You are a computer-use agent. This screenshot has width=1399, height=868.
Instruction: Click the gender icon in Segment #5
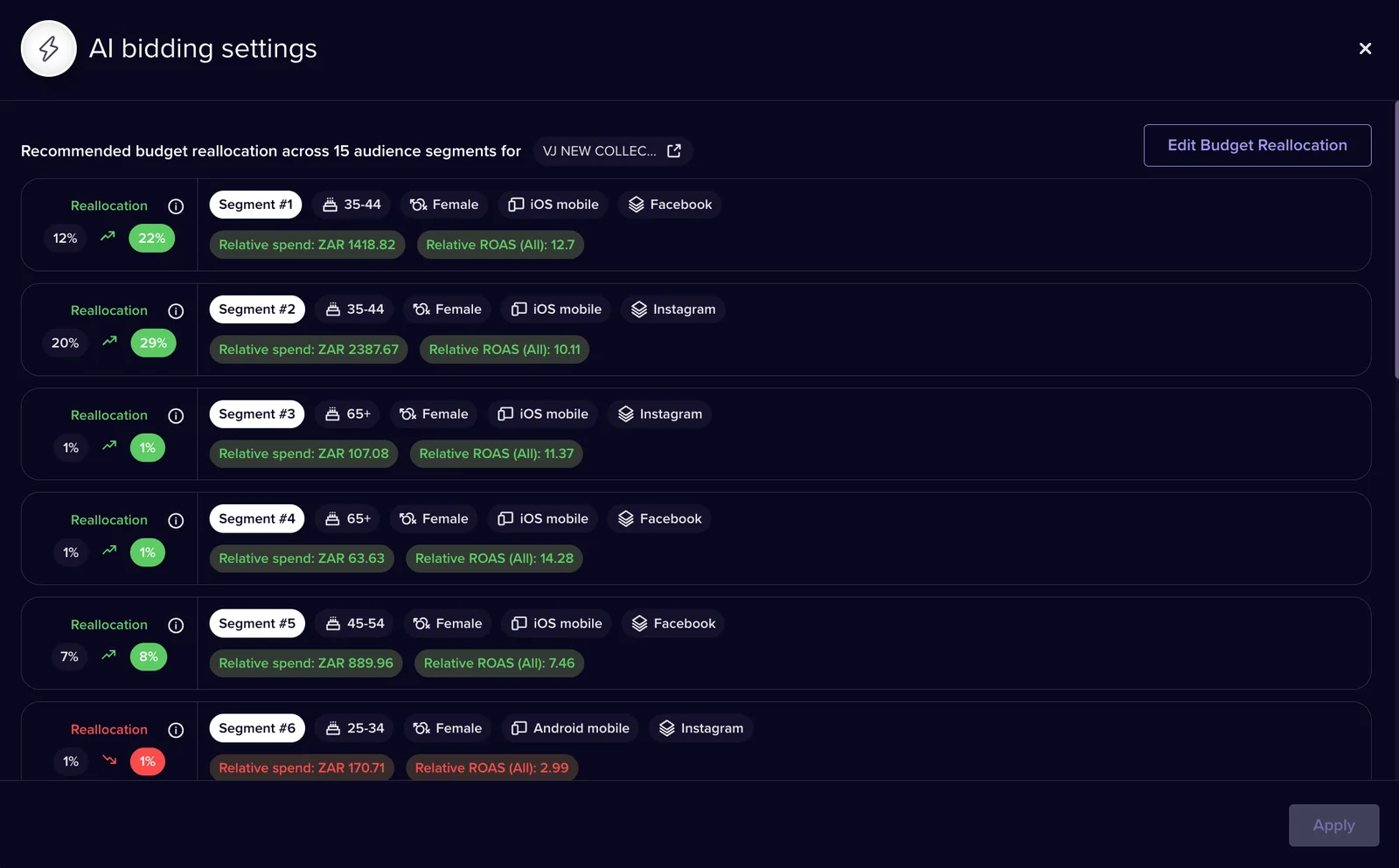coord(421,623)
